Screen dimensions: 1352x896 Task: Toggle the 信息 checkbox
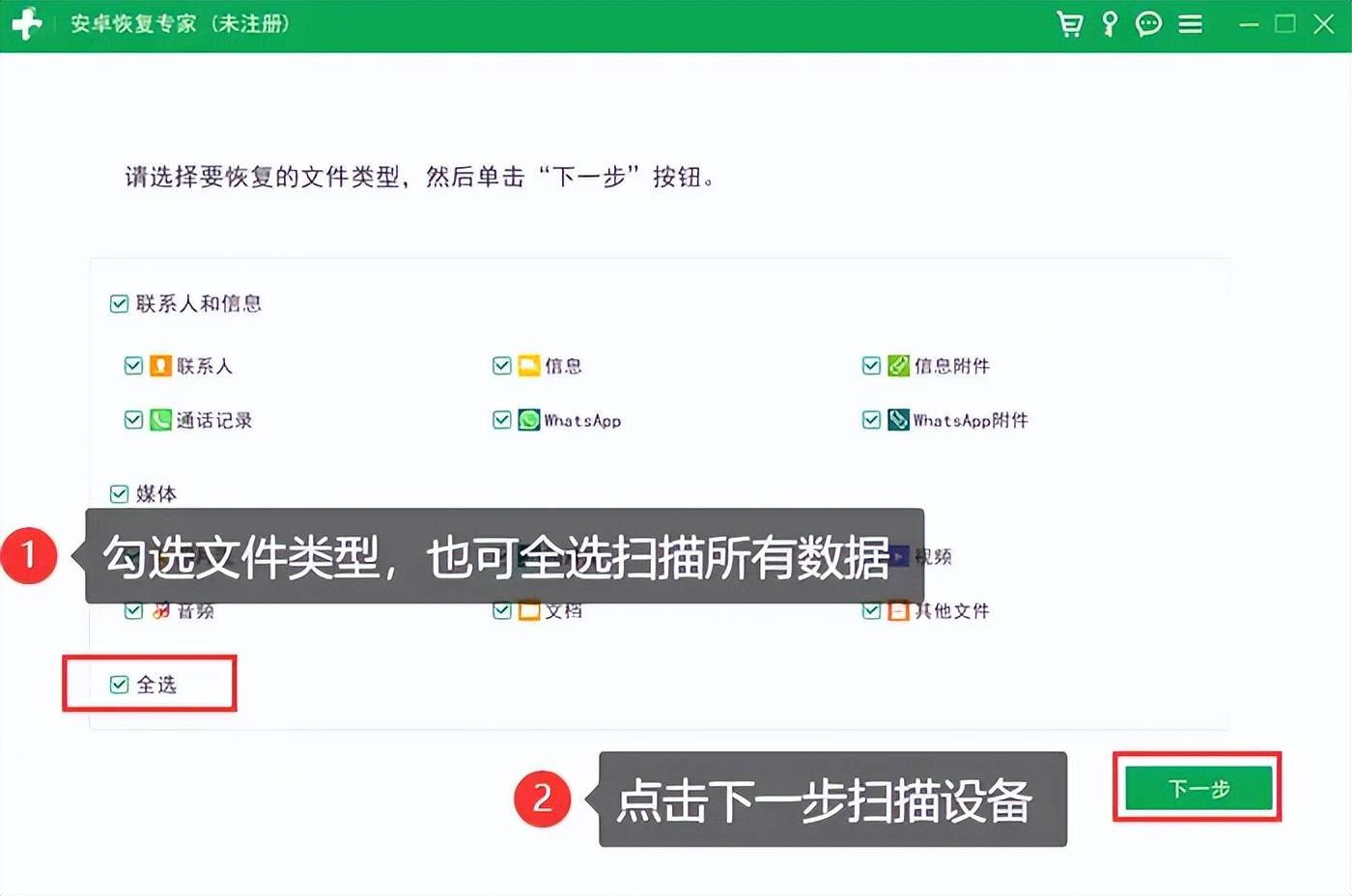[x=502, y=366]
